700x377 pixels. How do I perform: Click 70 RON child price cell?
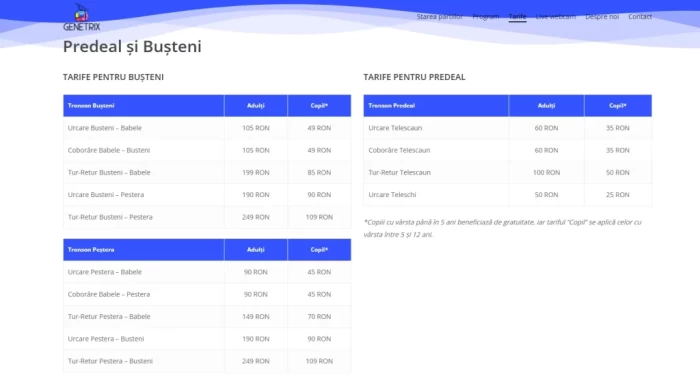(319, 317)
